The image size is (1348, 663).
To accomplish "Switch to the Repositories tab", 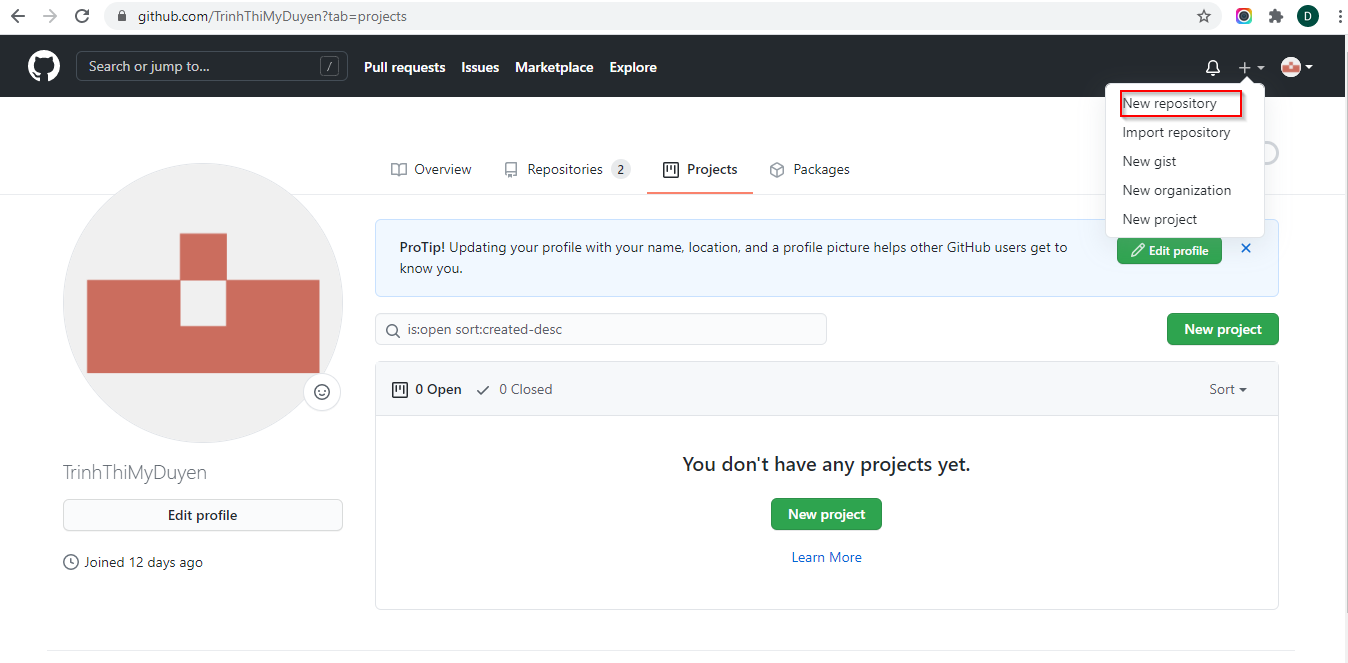I will point(566,170).
